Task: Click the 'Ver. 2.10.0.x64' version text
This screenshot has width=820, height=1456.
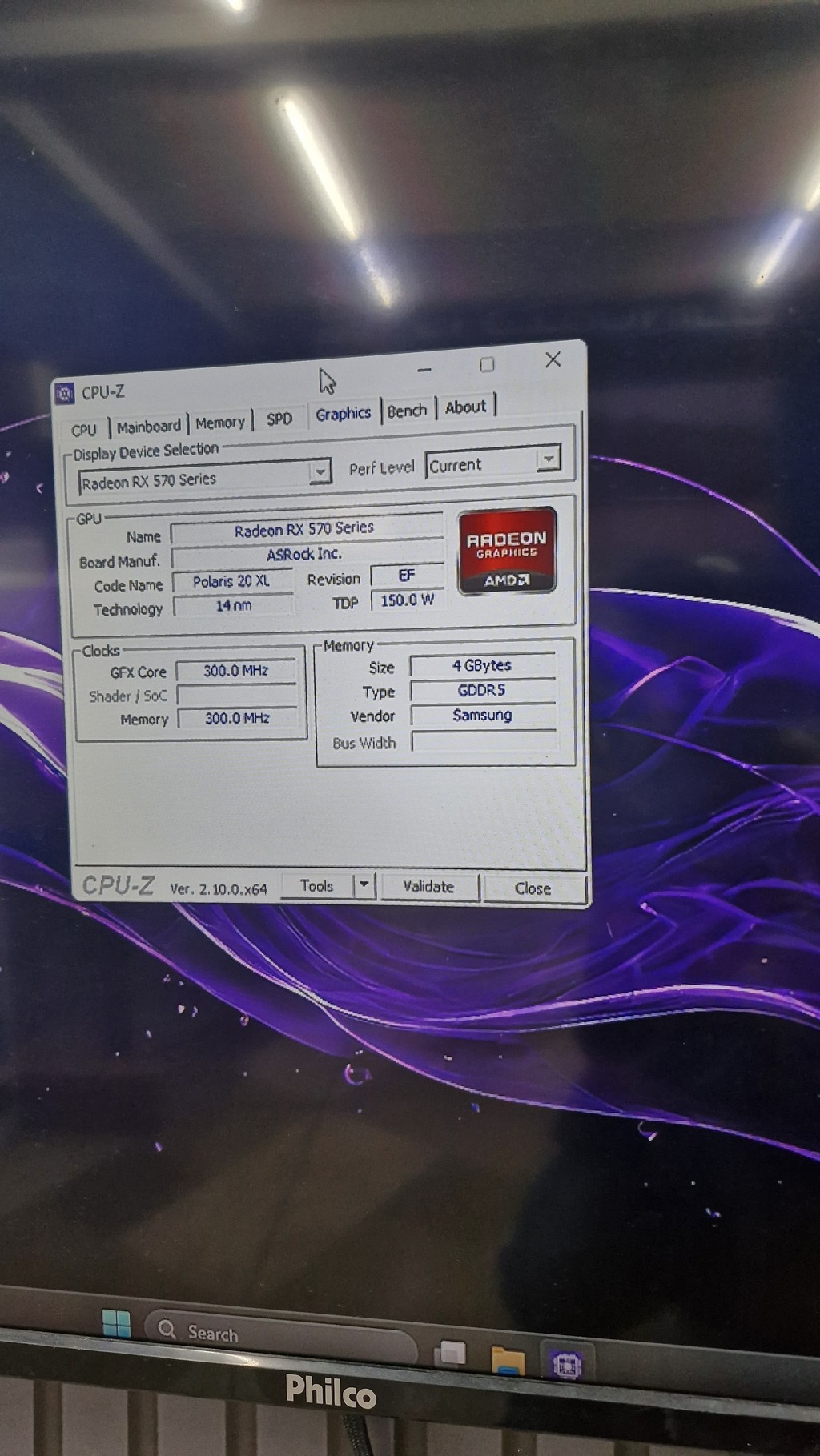Action: pyautogui.click(x=219, y=888)
